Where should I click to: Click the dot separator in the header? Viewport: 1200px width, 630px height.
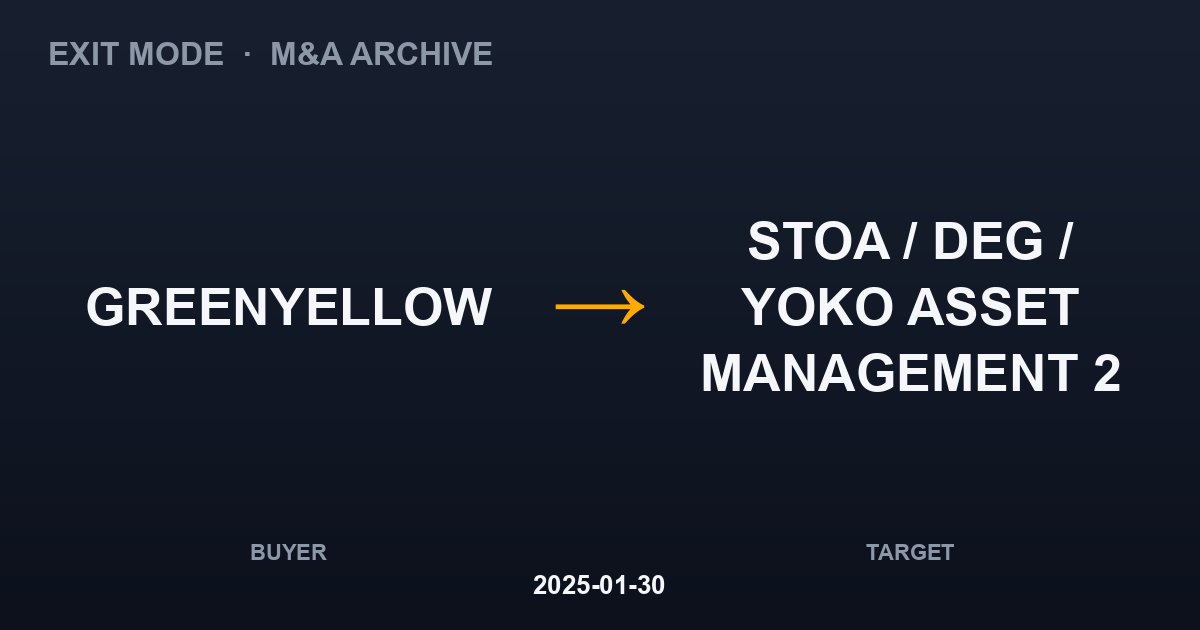tap(247, 54)
